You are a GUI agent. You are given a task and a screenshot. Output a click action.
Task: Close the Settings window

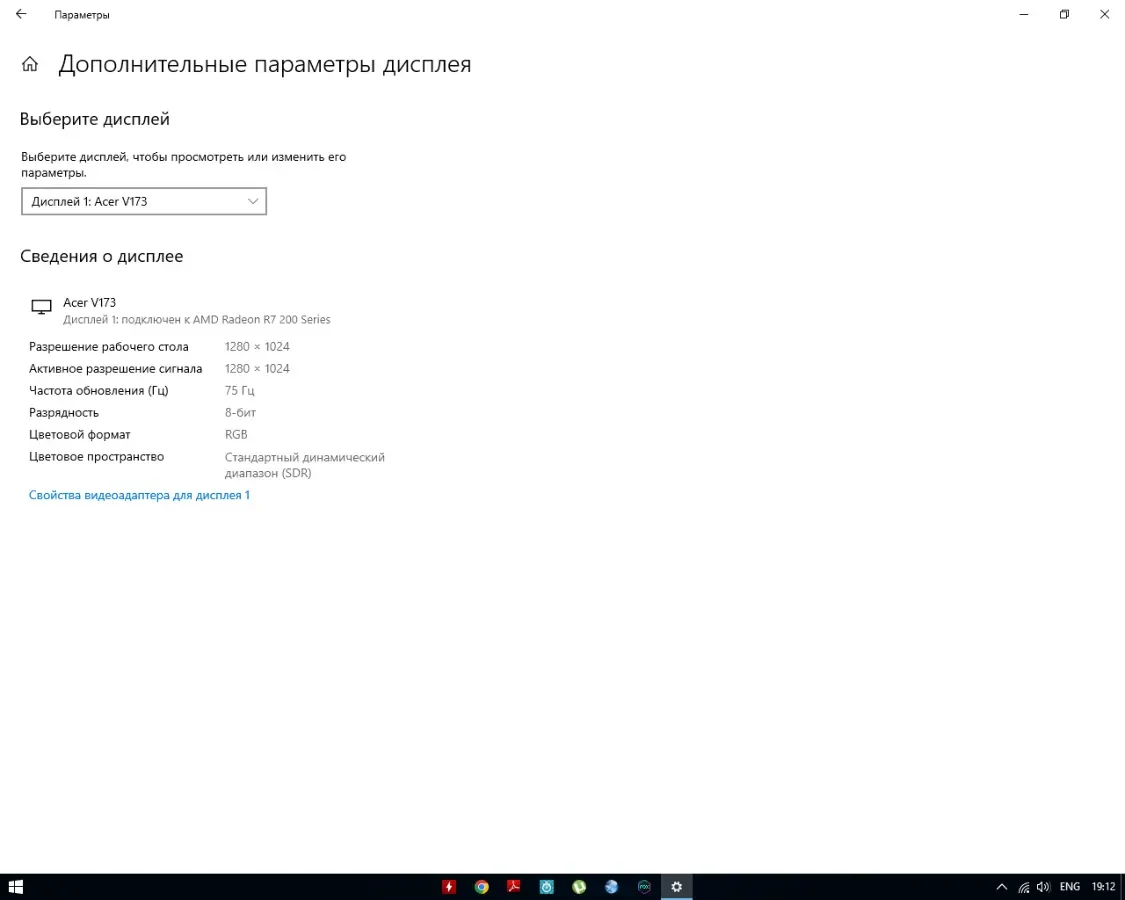pos(1104,14)
